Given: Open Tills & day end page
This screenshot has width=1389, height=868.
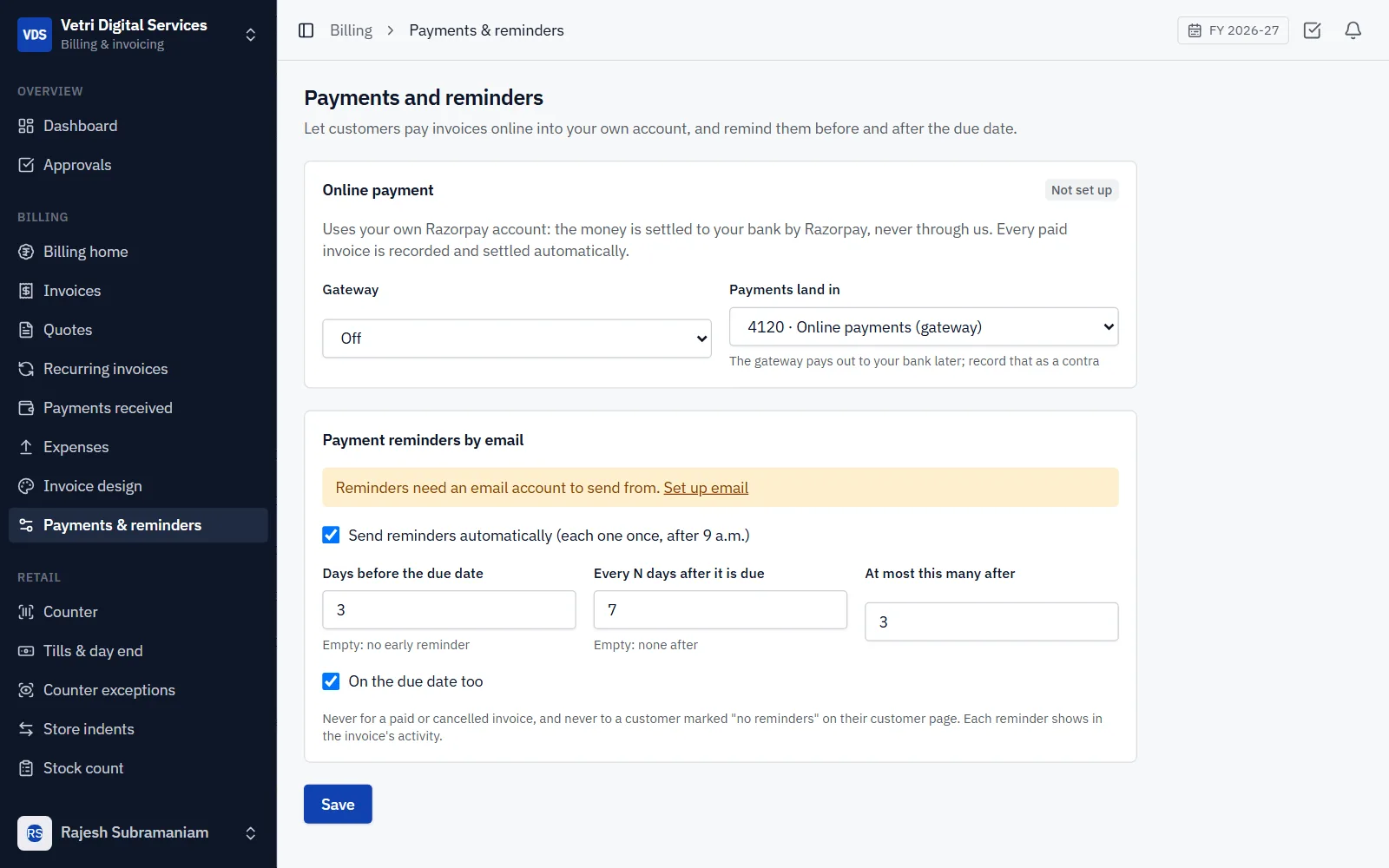Looking at the screenshot, I should [x=138, y=651].
